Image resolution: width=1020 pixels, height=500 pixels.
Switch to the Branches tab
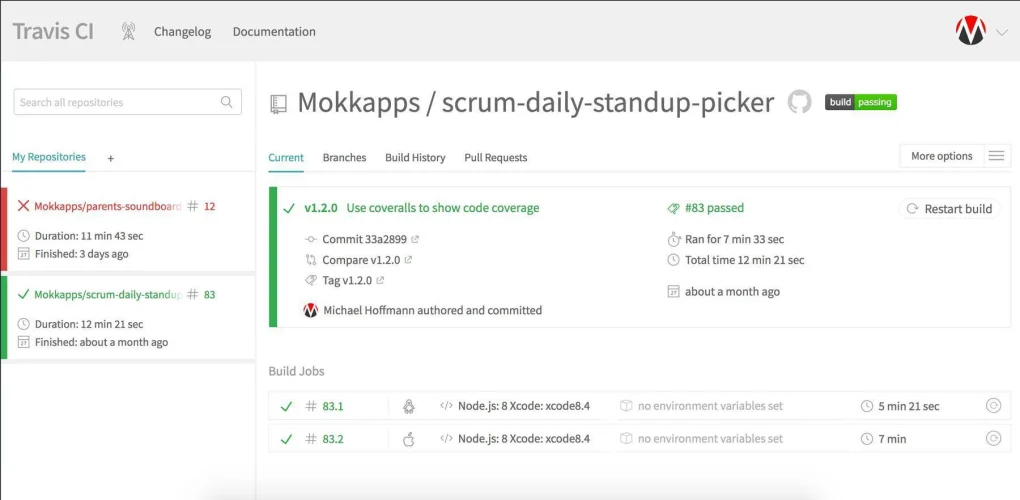344,157
